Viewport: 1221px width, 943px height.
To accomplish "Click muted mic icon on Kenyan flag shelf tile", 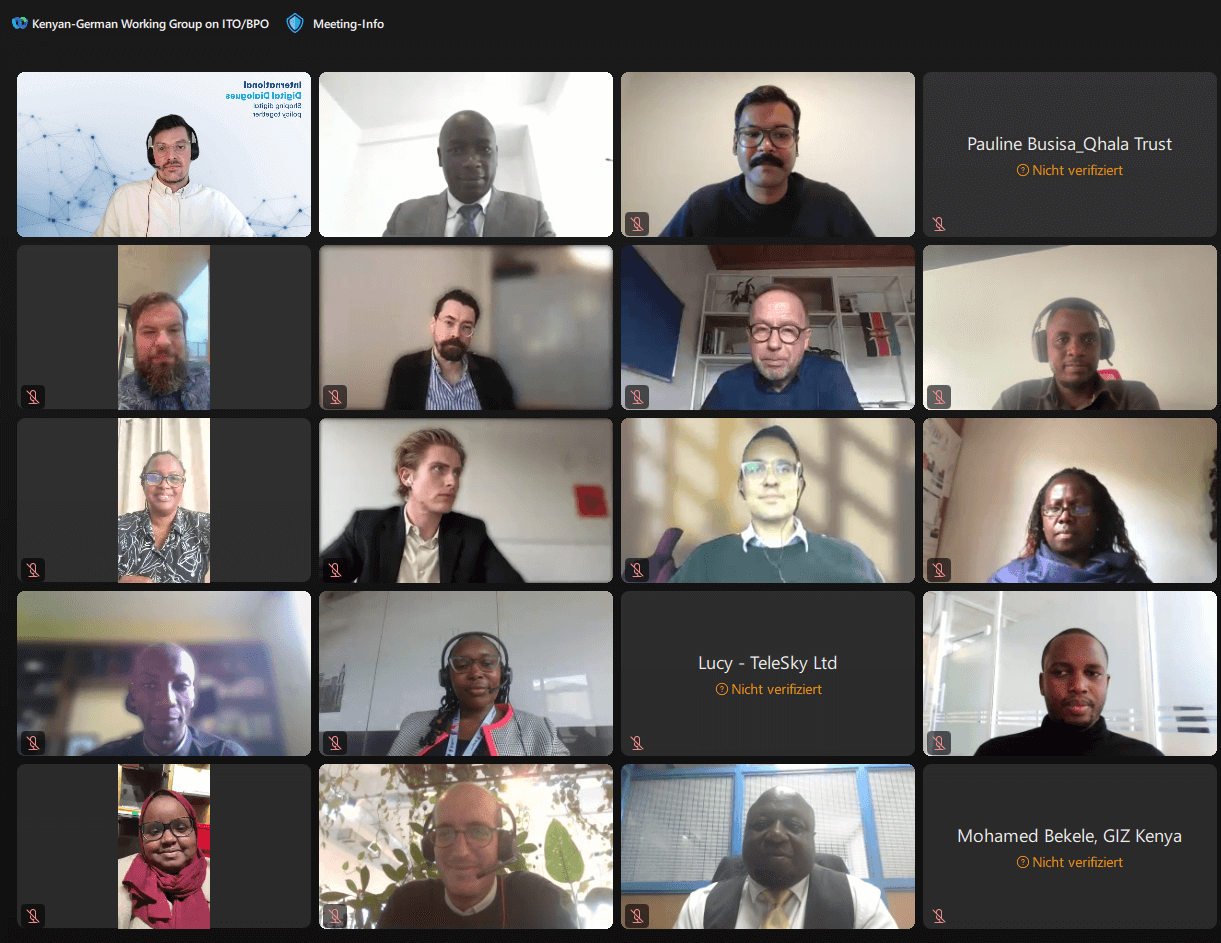I will coord(636,397).
